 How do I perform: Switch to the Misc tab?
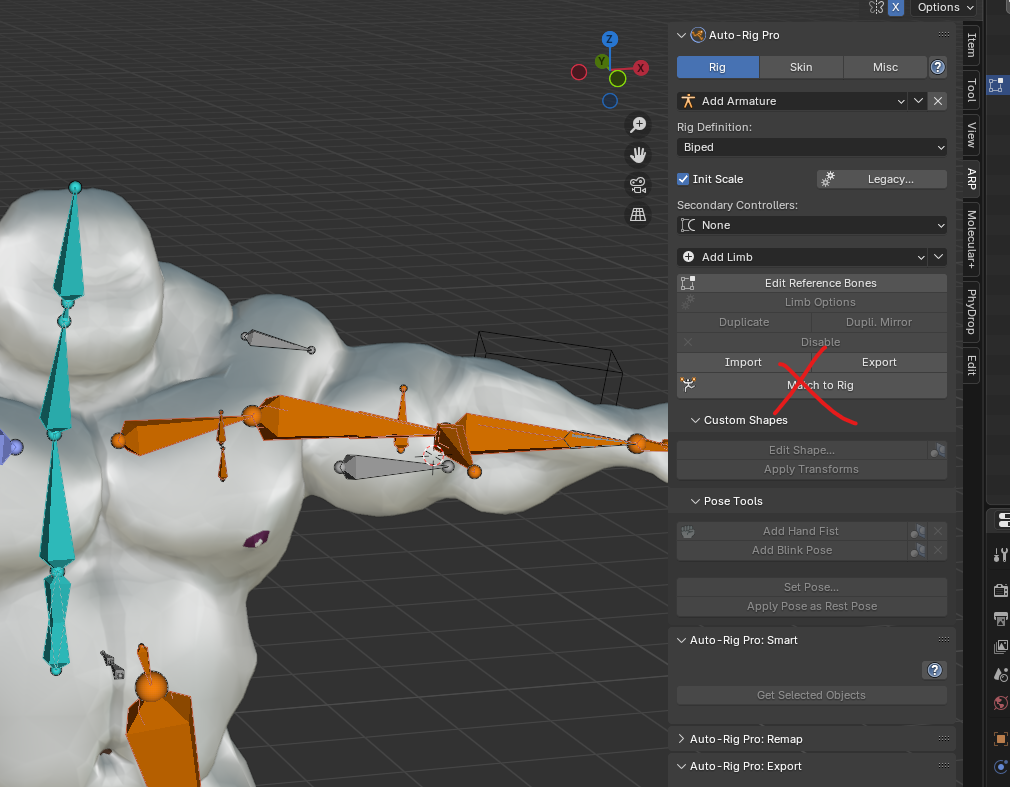[x=885, y=67]
